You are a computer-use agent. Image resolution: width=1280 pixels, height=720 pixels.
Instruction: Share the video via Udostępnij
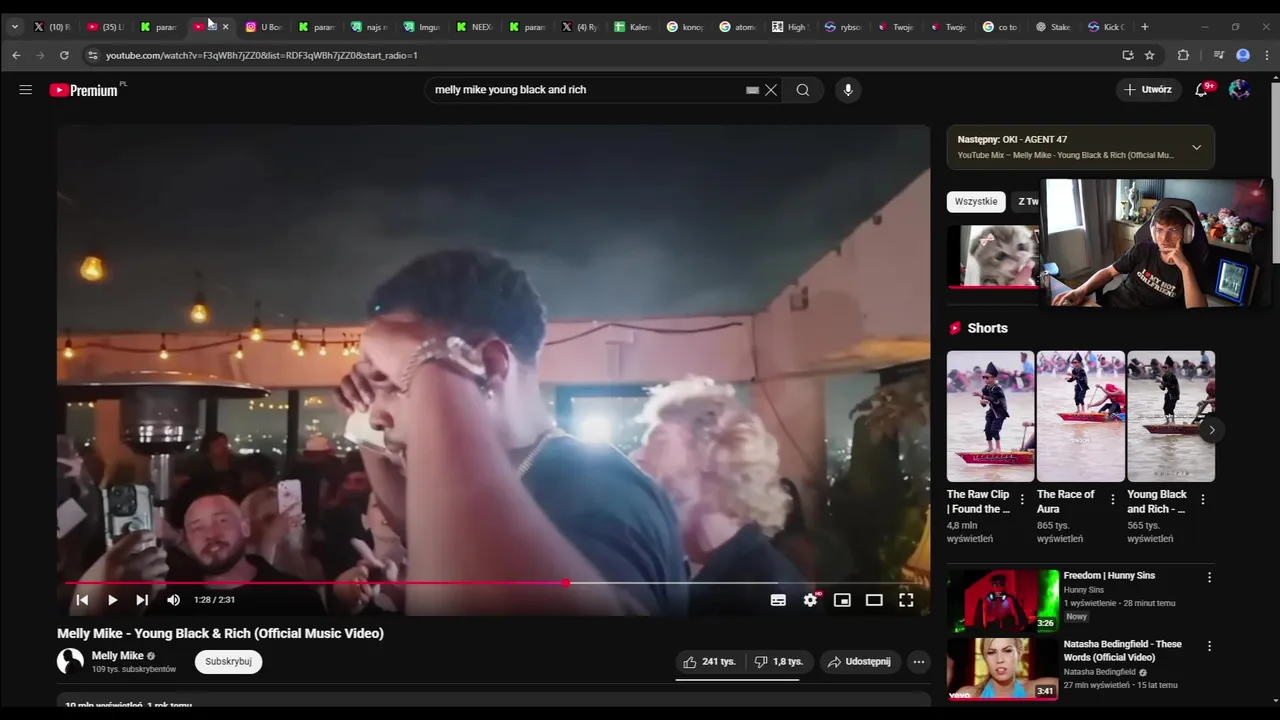[x=859, y=662]
